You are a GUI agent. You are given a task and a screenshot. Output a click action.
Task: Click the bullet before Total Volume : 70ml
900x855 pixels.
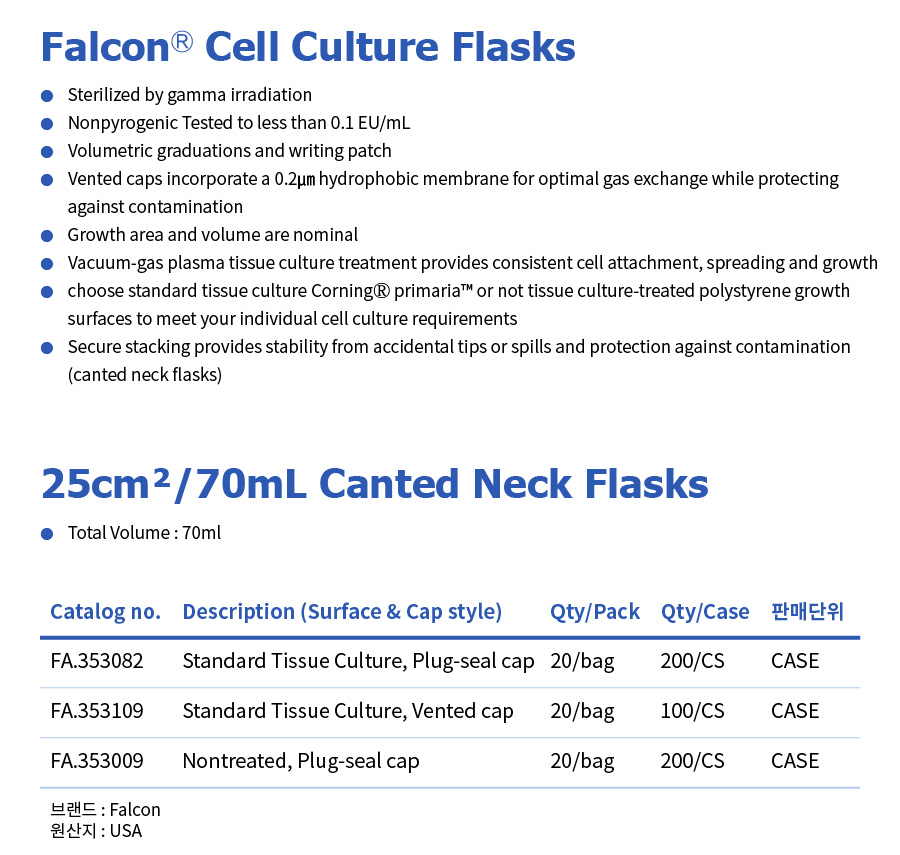click(47, 534)
